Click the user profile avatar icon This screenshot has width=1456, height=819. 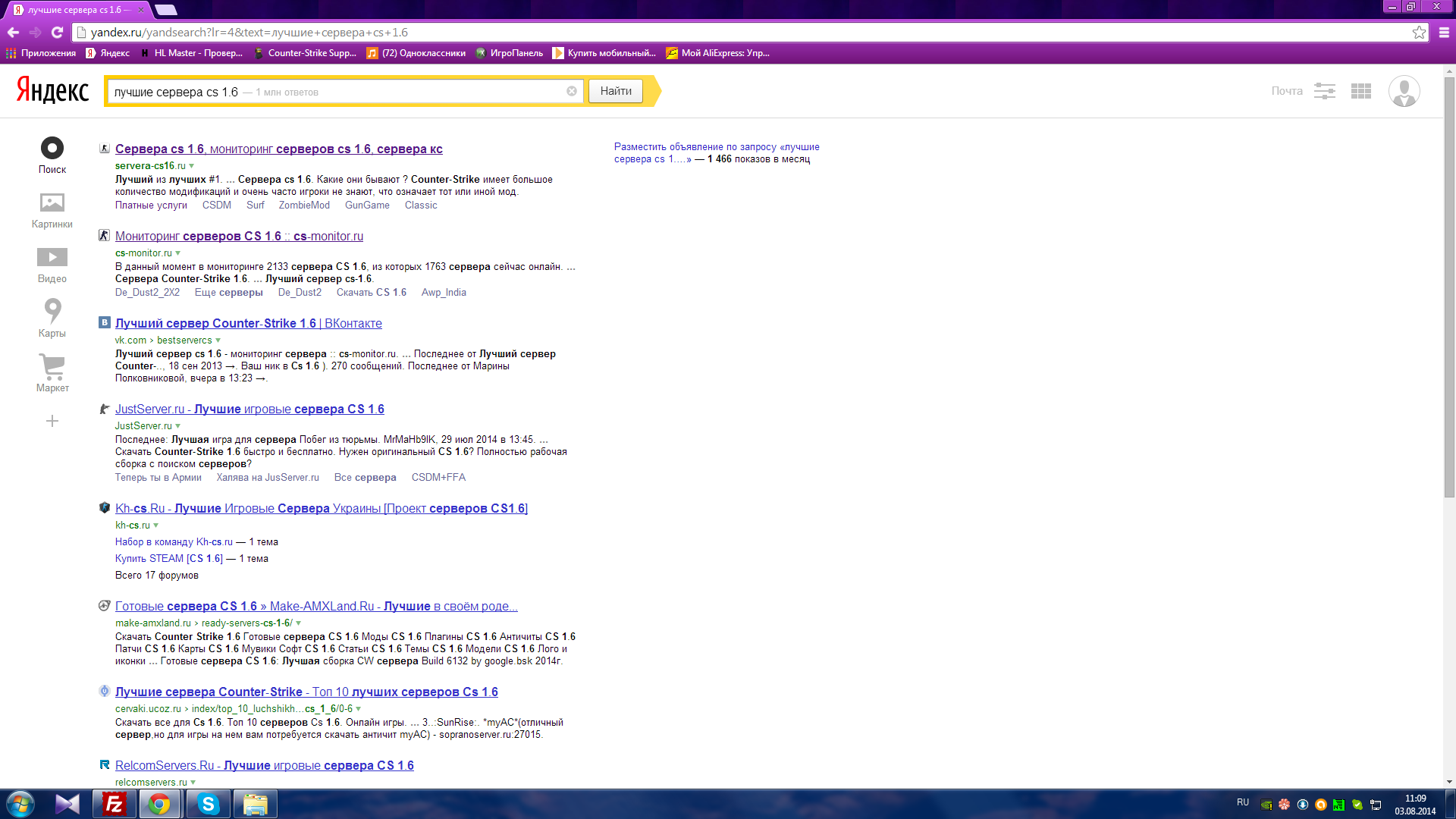pyautogui.click(x=1404, y=91)
